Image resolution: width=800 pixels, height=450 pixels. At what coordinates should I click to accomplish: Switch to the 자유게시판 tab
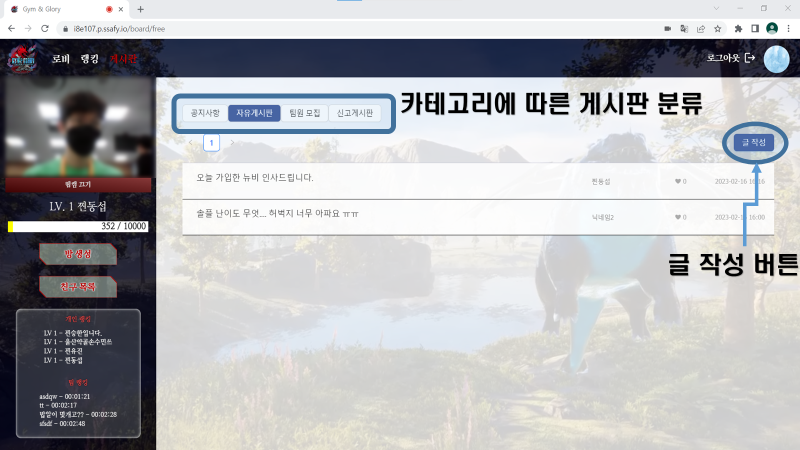(x=255, y=113)
